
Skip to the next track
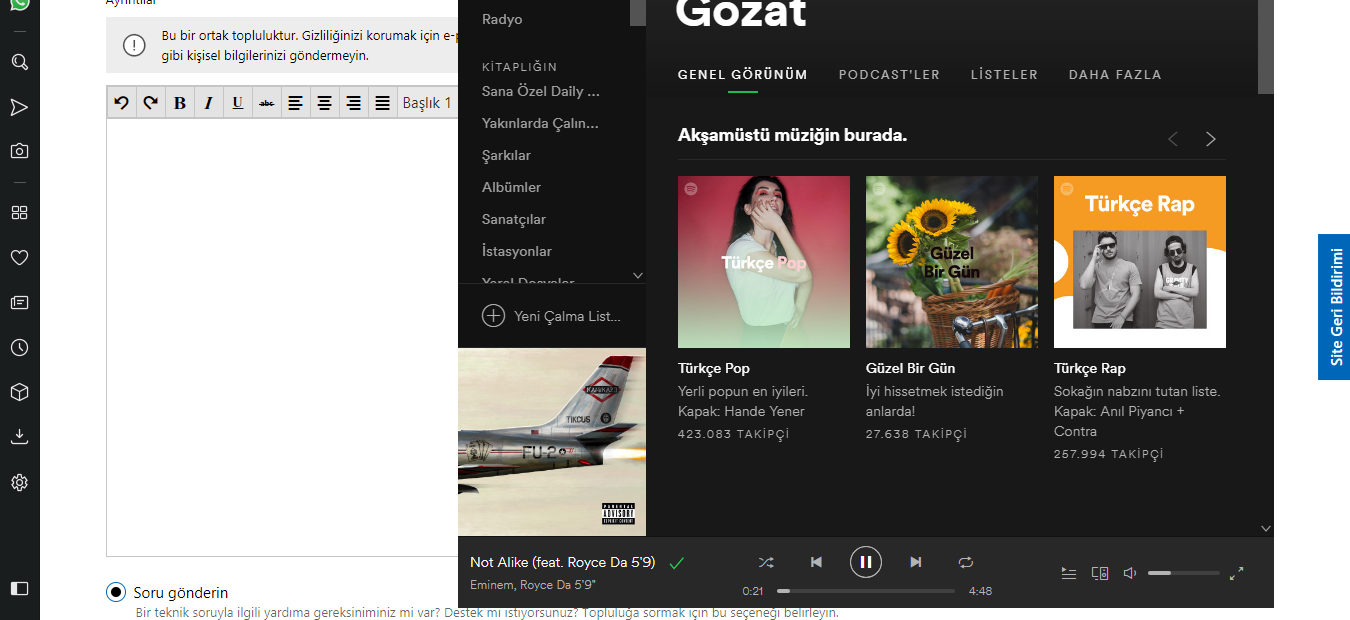[x=916, y=562]
